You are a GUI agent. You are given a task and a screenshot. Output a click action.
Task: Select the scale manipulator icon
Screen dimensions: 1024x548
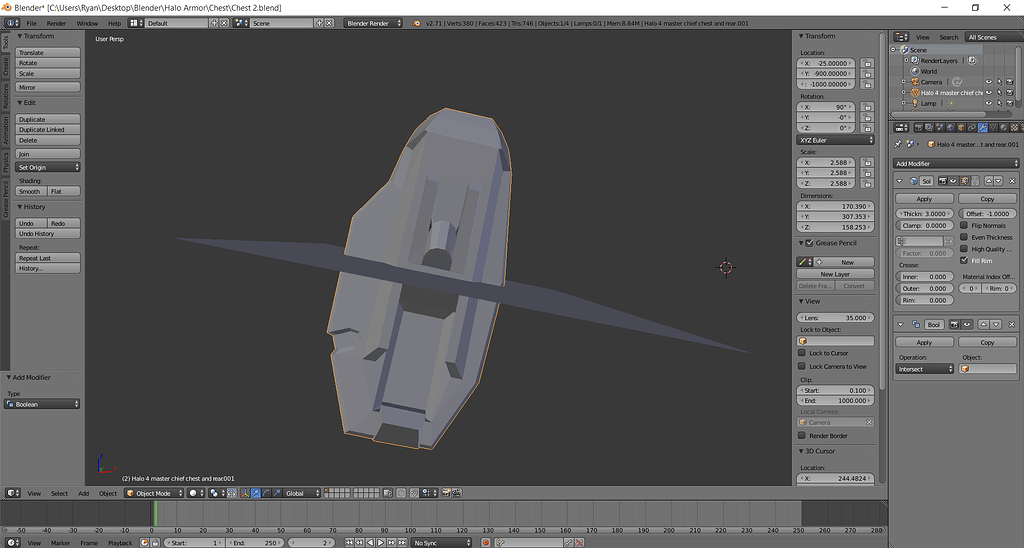pos(276,493)
